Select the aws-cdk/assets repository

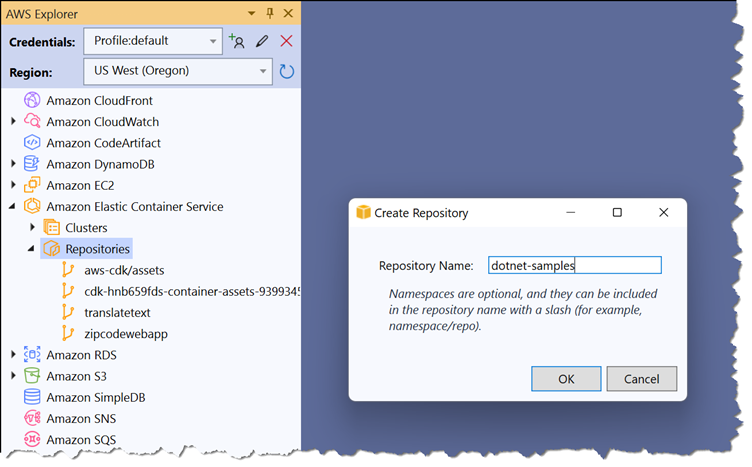point(124,270)
